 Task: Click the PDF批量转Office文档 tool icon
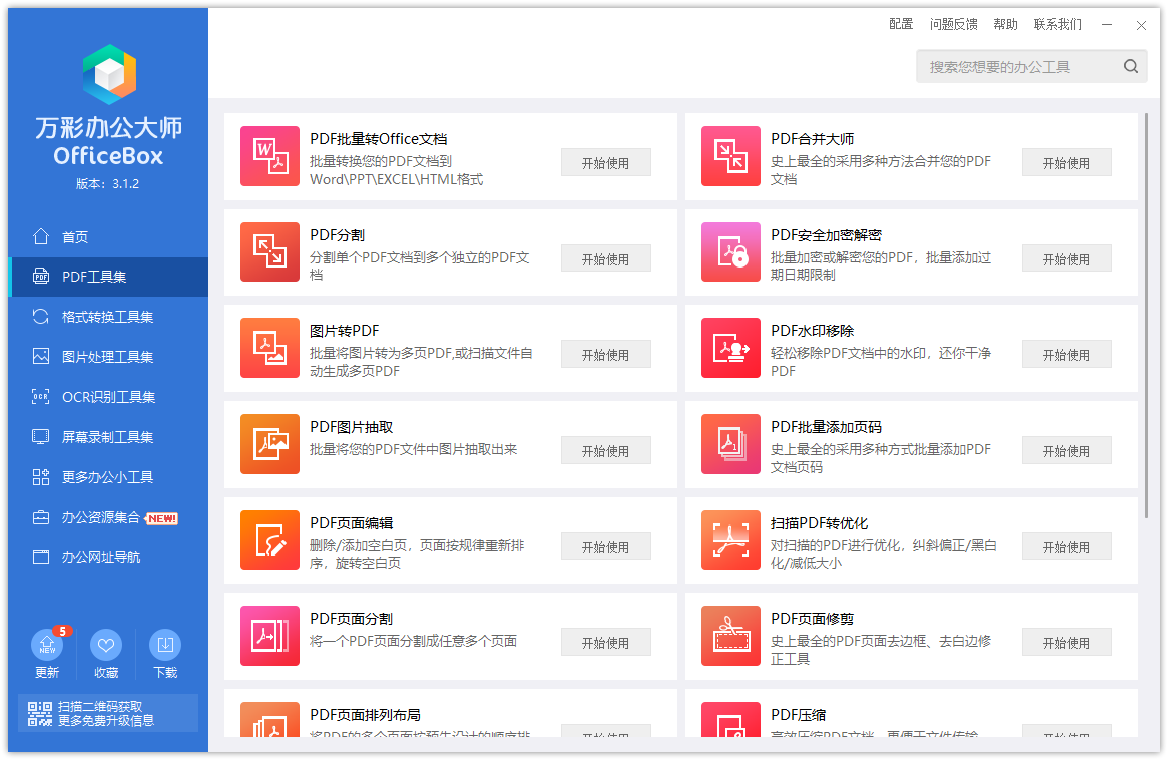(270, 156)
